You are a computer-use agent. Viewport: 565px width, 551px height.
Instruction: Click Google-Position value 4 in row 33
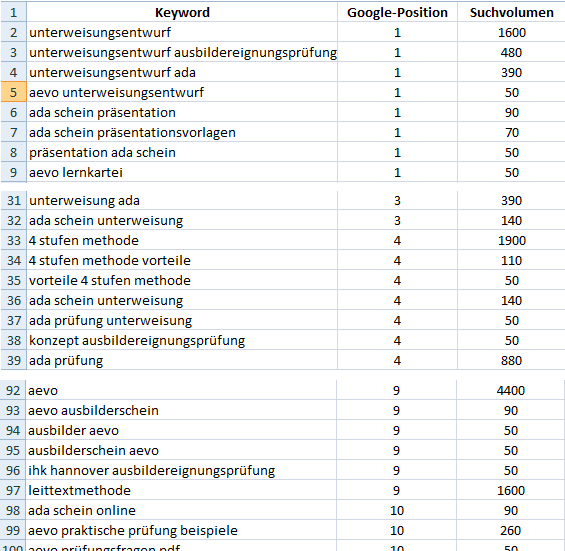click(397, 241)
